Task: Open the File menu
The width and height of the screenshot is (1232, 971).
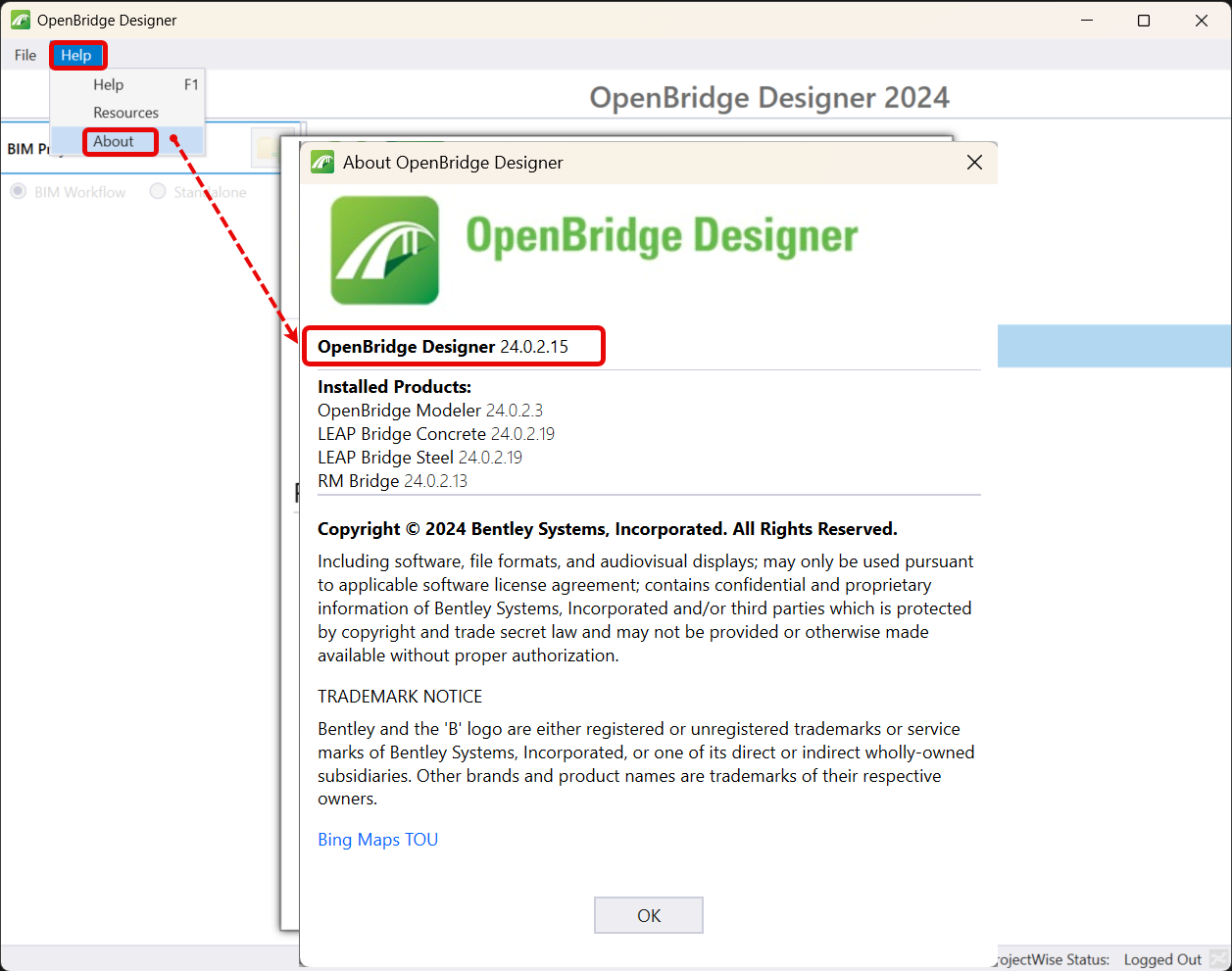Action: click(25, 55)
